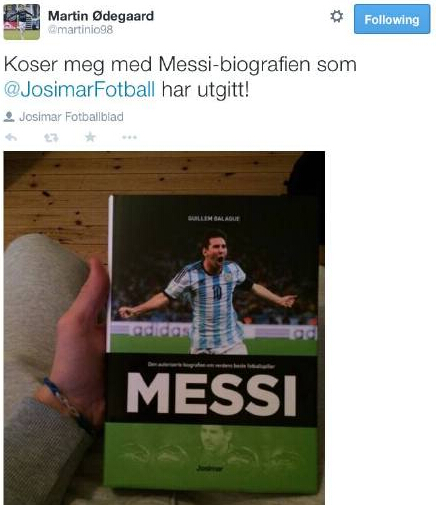Click Guillem Balague author name on cover
The image size is (436, 505).
214,219
